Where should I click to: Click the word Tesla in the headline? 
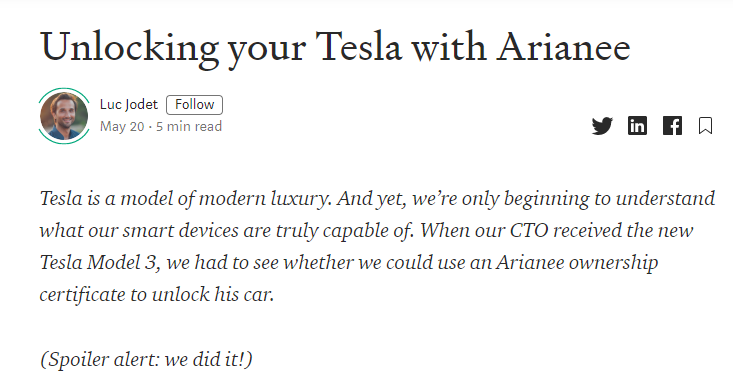click(x=359, y=47)
